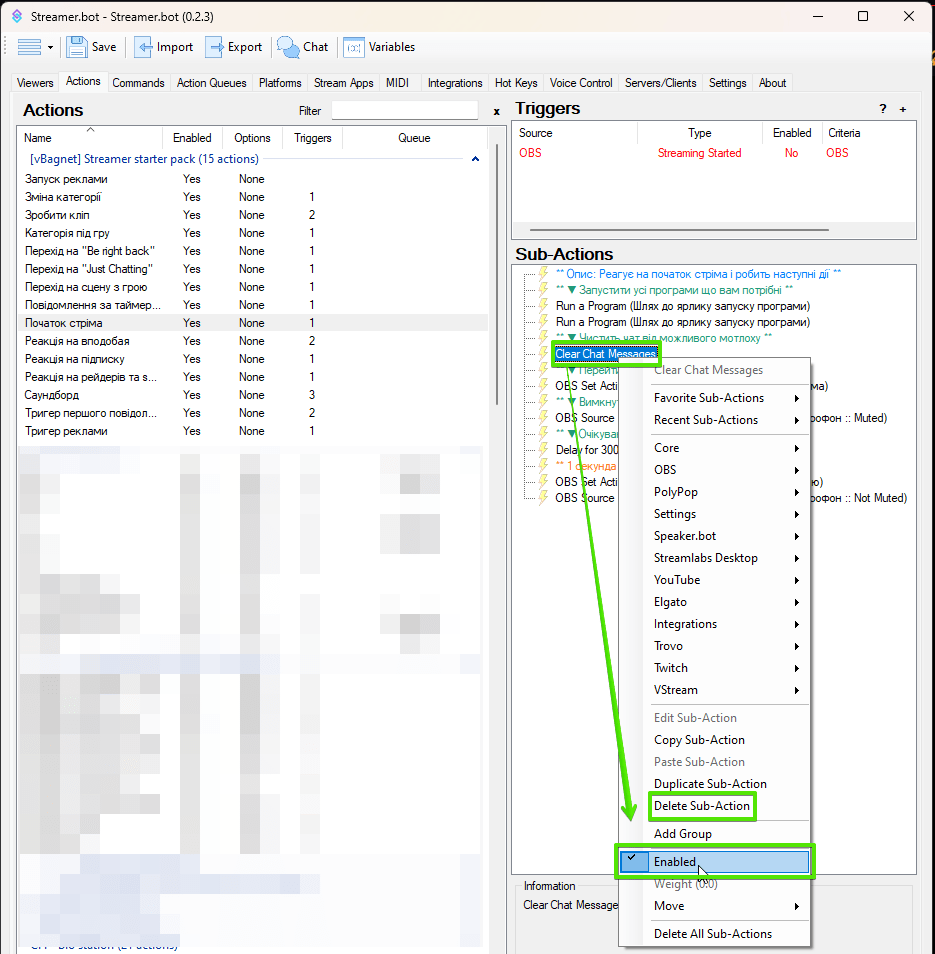This screenshot has height=954, width=935.
Task: Expand the Move submenu
Action: (x=726, y=906)
